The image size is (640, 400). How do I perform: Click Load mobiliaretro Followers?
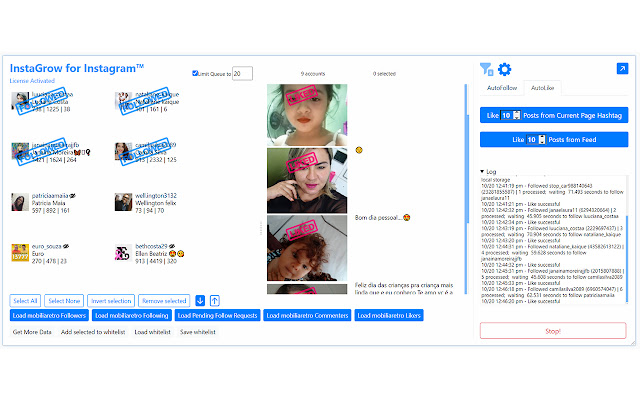(49, 316)
